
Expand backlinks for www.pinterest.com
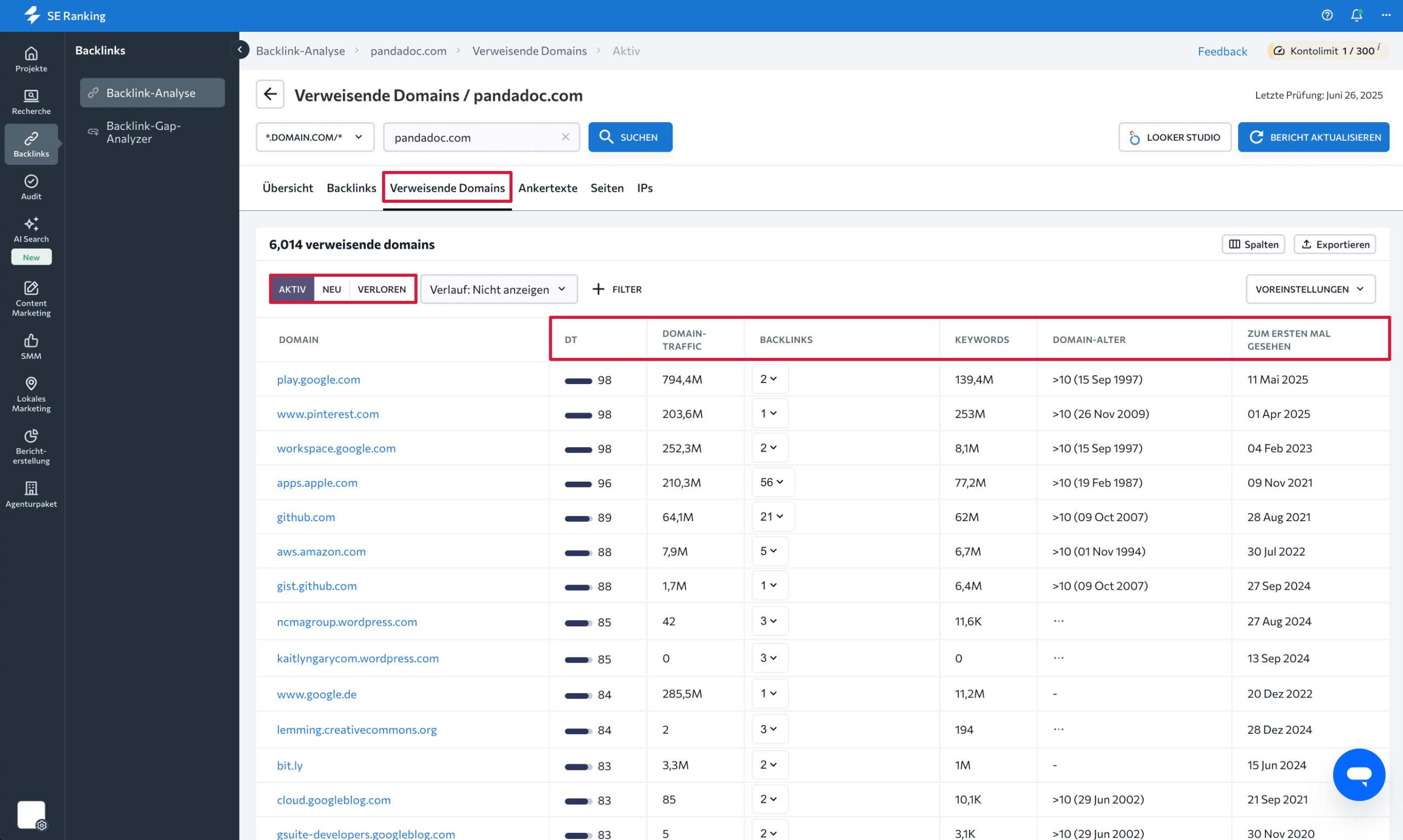coord(769,414)
